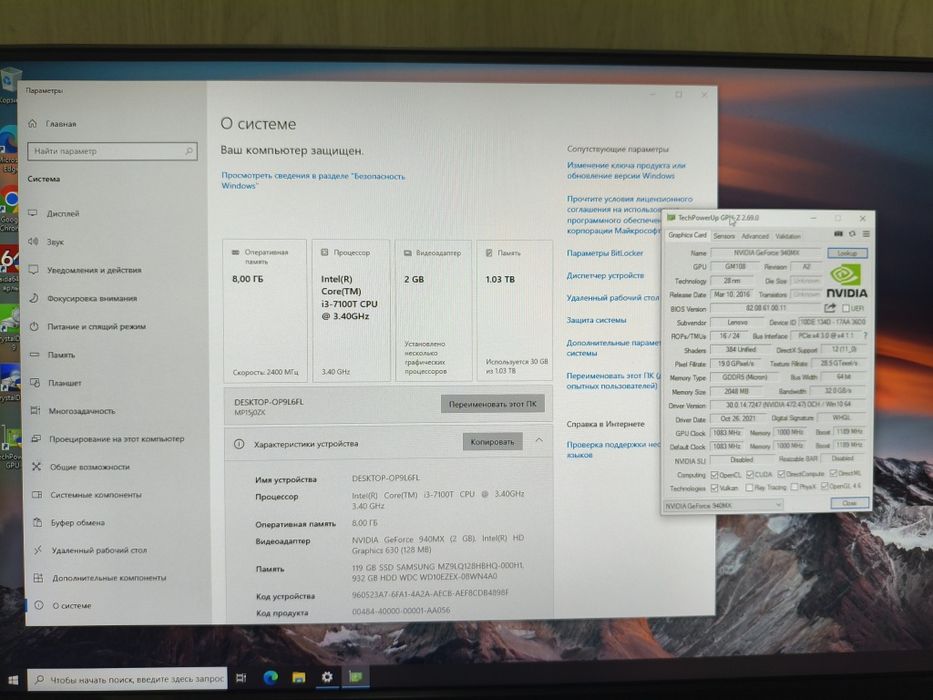Viewport: 933px width, 700px height.
Task: Open the Windows Start menu
Action: 13,679
